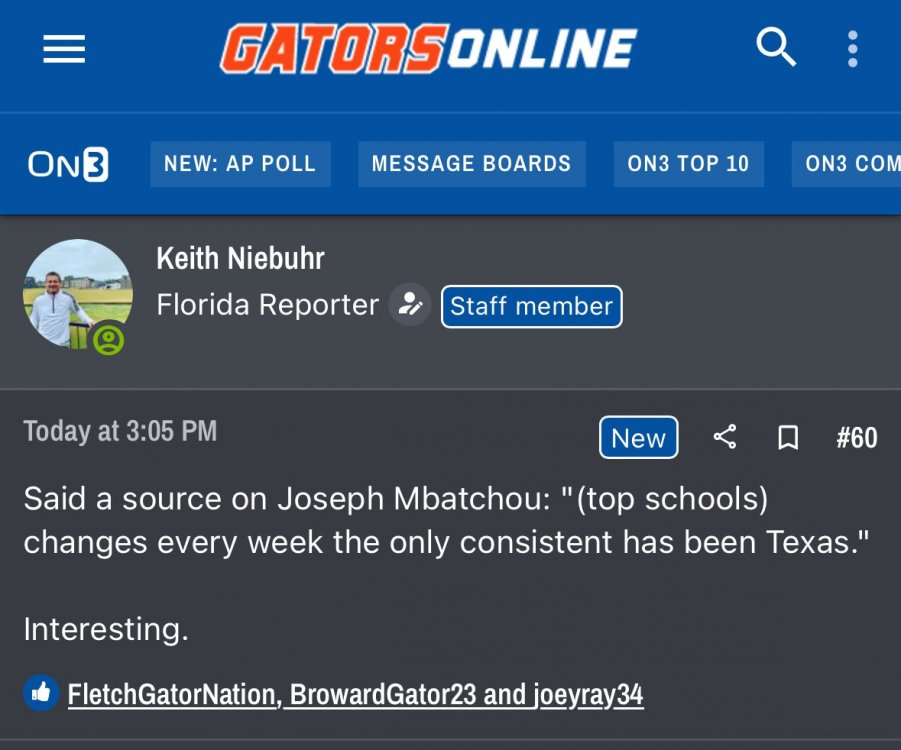Click the Gators Online logo
This screenshot has height=750, width=901.
428,49
